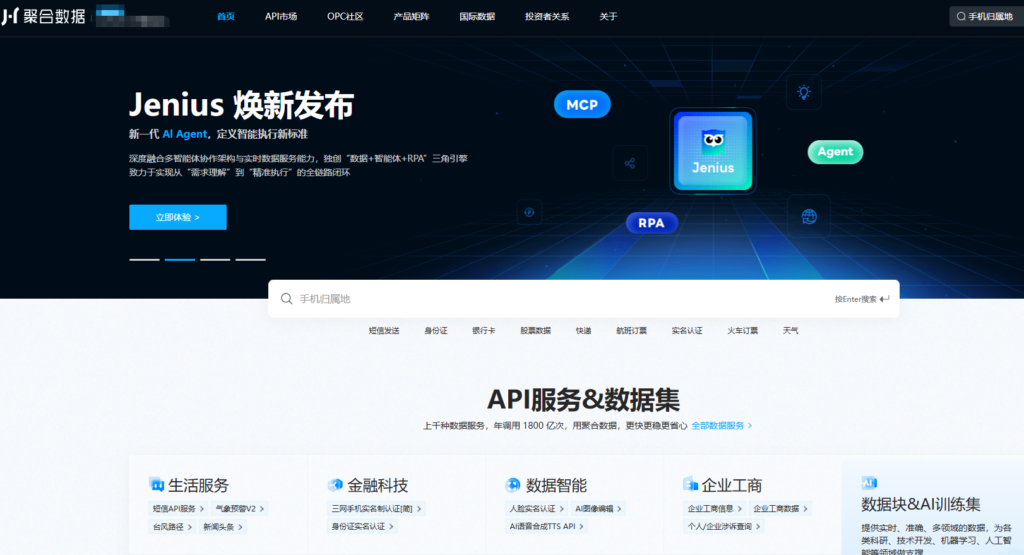Open the 台风路径 chevron tag
The height and width of the screenshot is (555, 1024).
(x=172, y=527)
